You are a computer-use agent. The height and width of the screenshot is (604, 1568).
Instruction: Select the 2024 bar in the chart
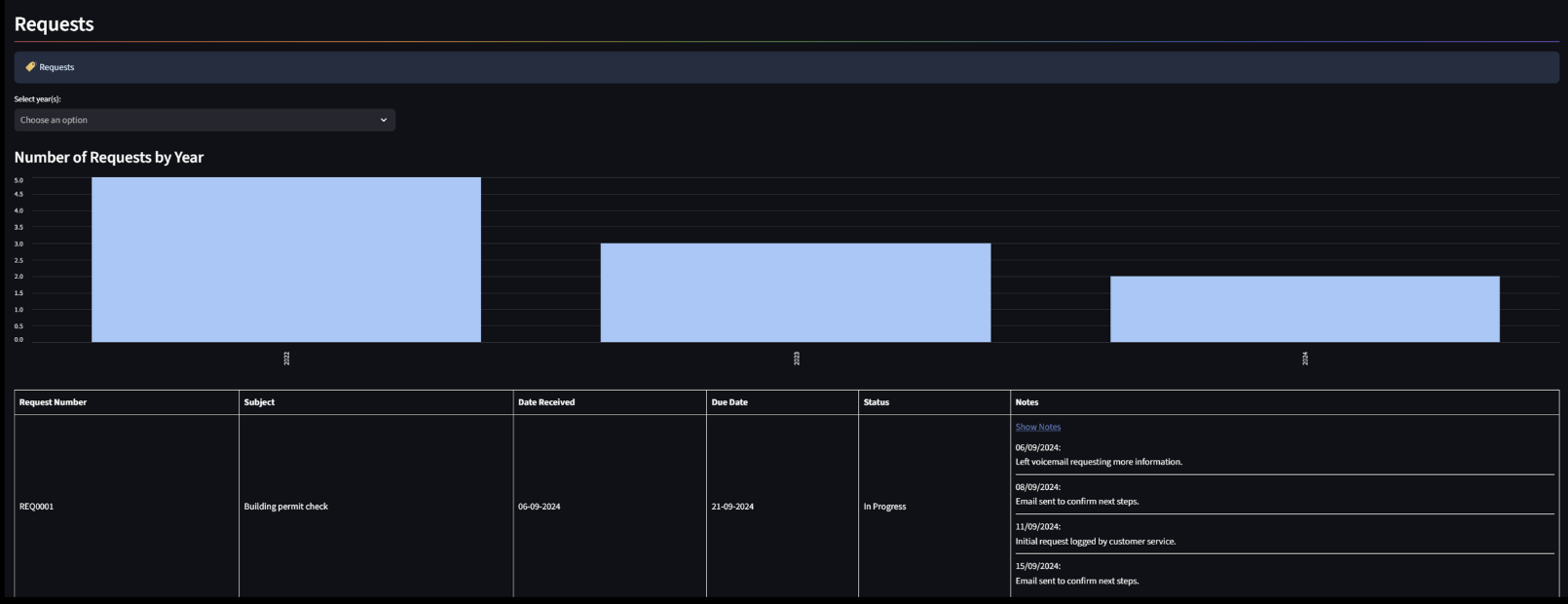tap(1304, 309)
